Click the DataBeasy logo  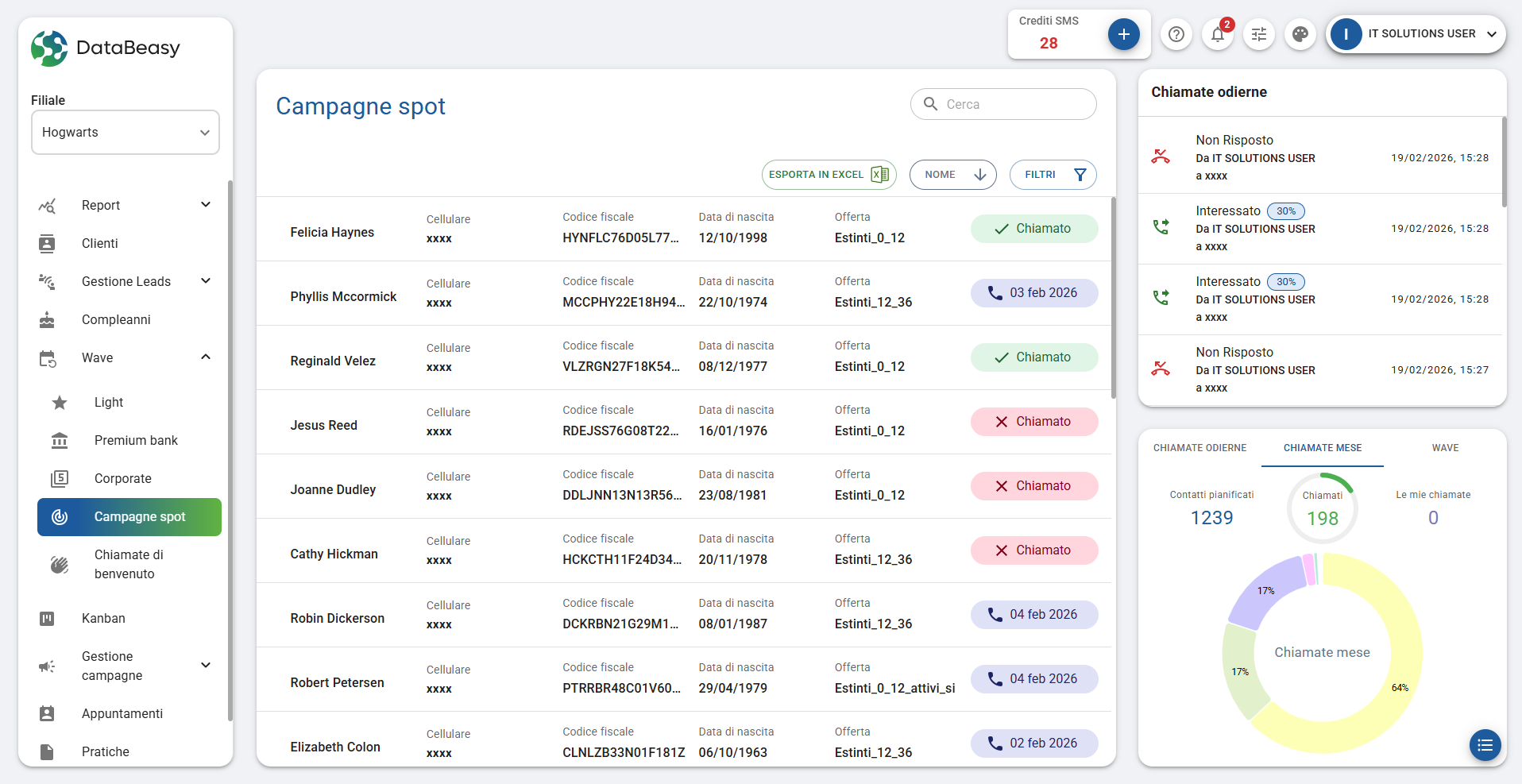click(x=106, y=48)
